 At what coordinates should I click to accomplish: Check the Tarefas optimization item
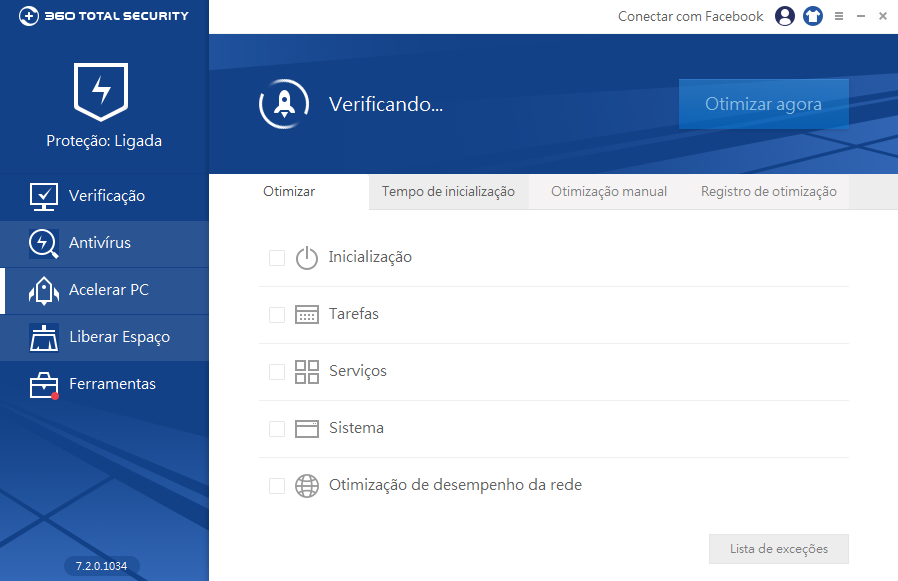click(x=276, y=314)
